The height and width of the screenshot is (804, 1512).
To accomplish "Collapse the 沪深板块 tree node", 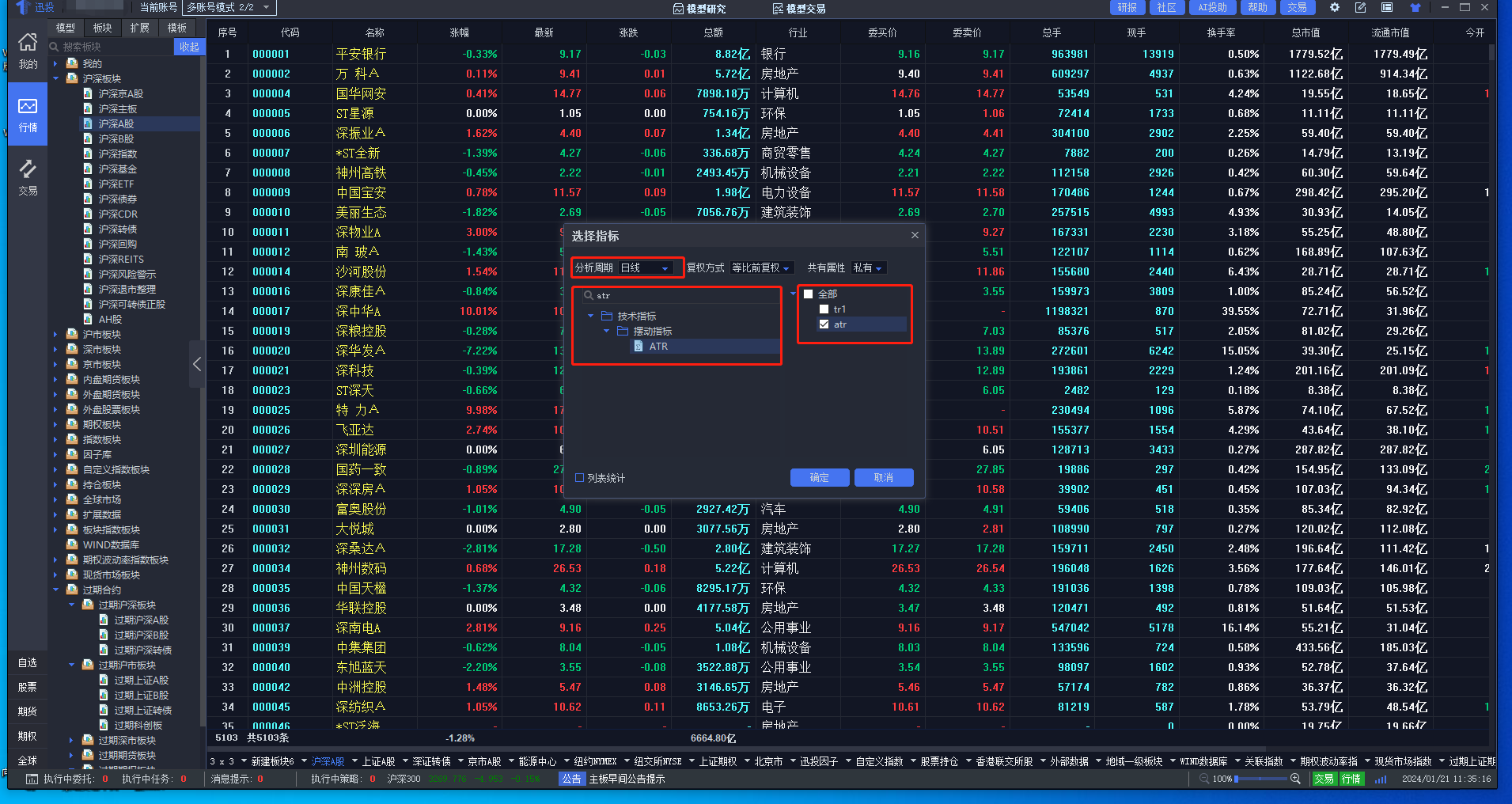I will click(x=55, y=78).
